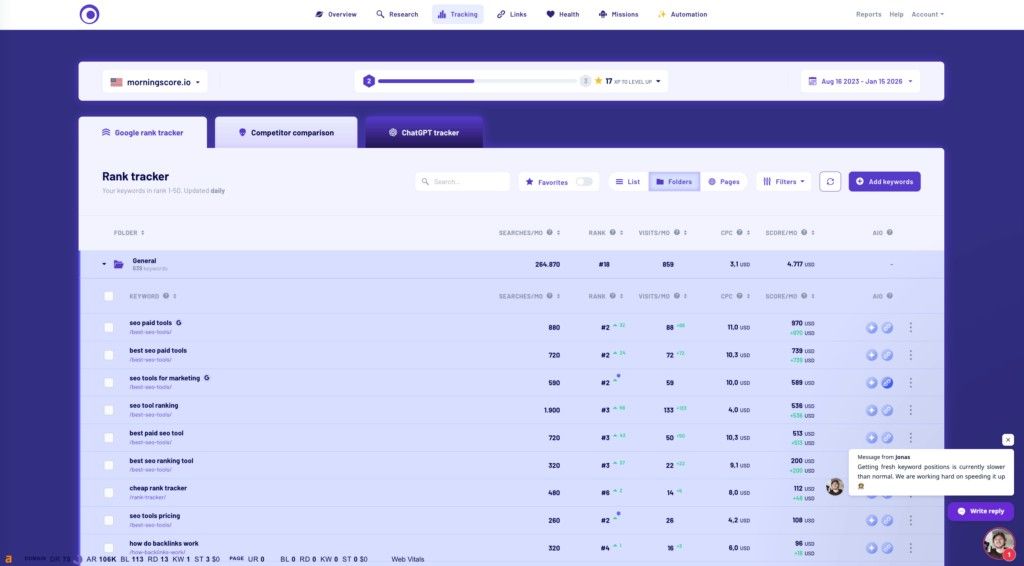The height and width of the screenshot is (566, 1024).
Task: Toggle the Favorites switch
Action: tap(585, 182)
